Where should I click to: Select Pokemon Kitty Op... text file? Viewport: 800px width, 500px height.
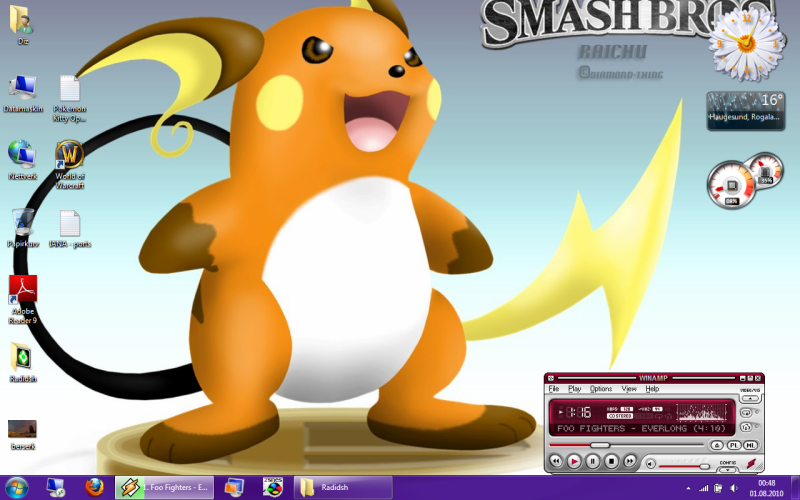70,99
